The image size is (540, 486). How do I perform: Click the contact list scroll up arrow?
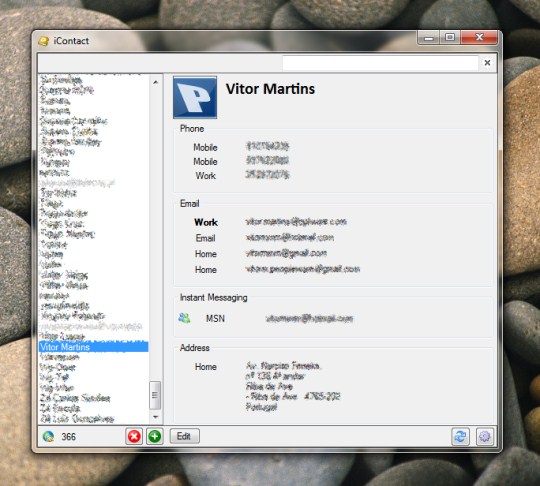155,82
